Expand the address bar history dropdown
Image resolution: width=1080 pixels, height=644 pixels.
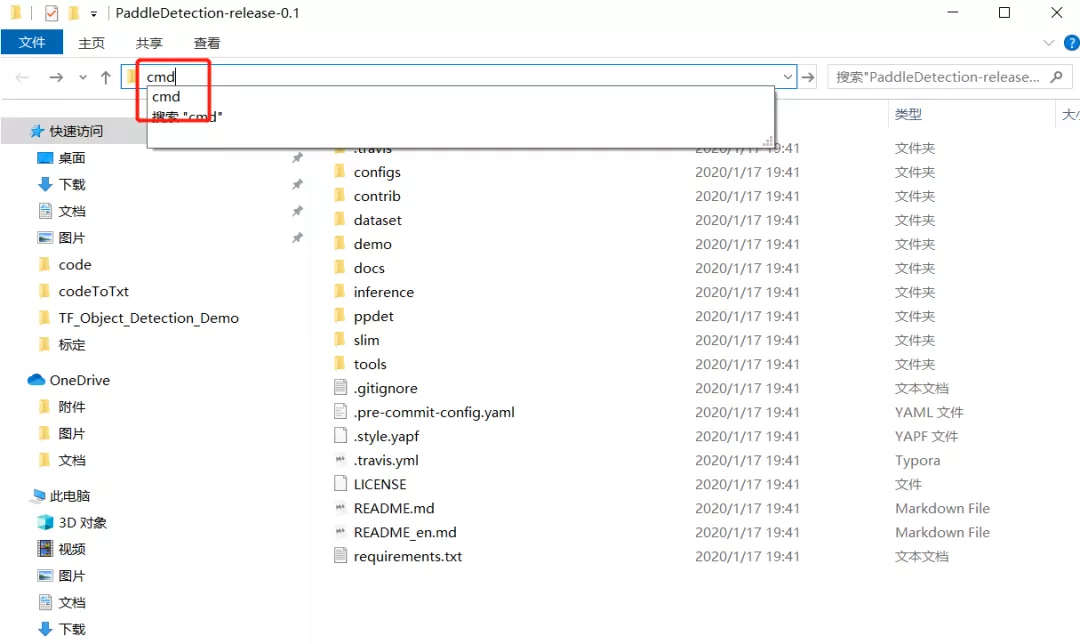click(x=787, y=76)
